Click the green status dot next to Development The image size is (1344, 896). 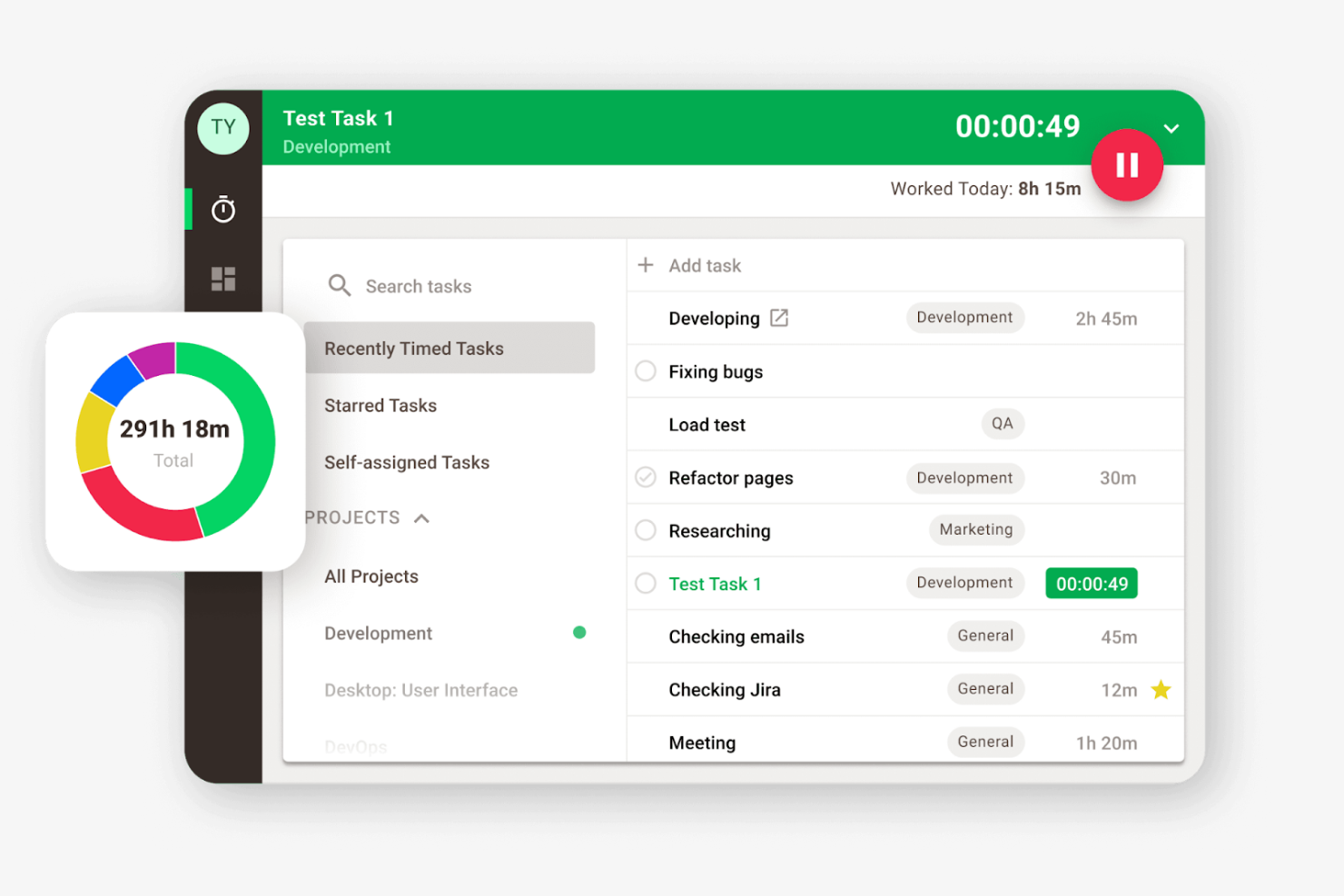coord(580,632)
